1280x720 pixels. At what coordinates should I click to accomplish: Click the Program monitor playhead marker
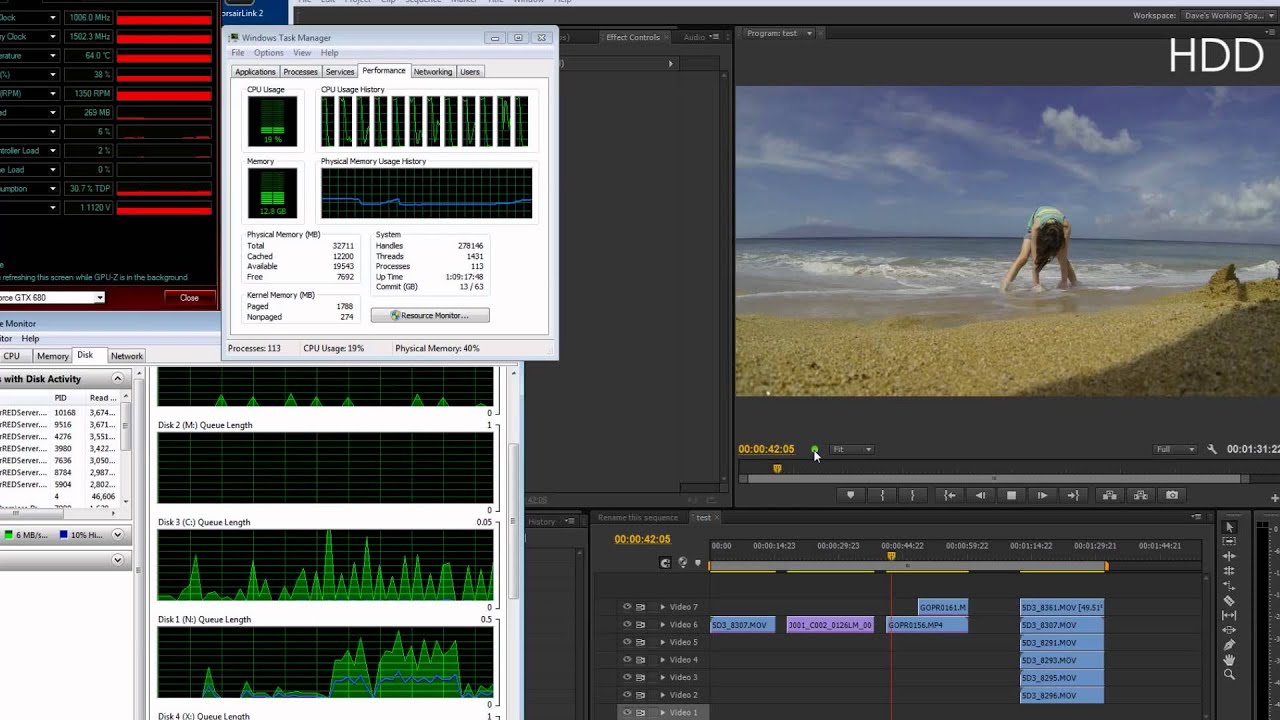tap(777, 468)
